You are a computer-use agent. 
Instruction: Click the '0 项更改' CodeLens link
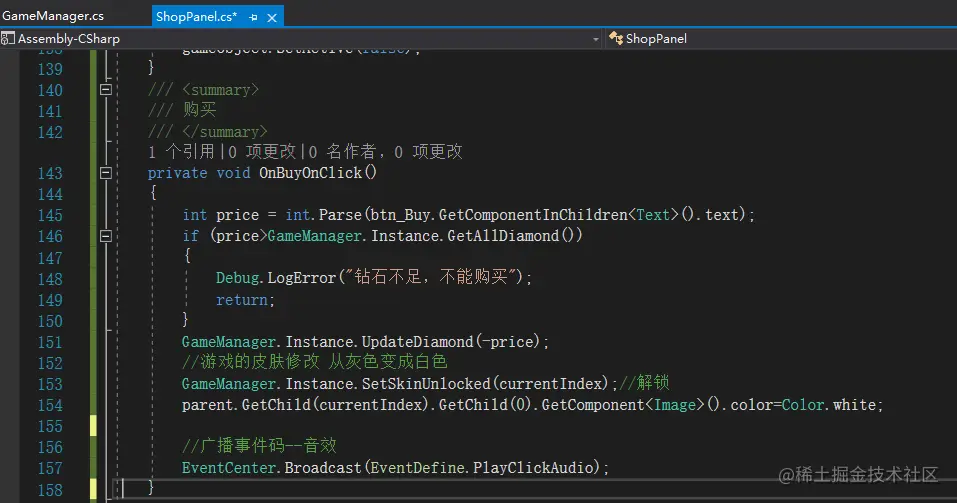click(x=262, y=151)
